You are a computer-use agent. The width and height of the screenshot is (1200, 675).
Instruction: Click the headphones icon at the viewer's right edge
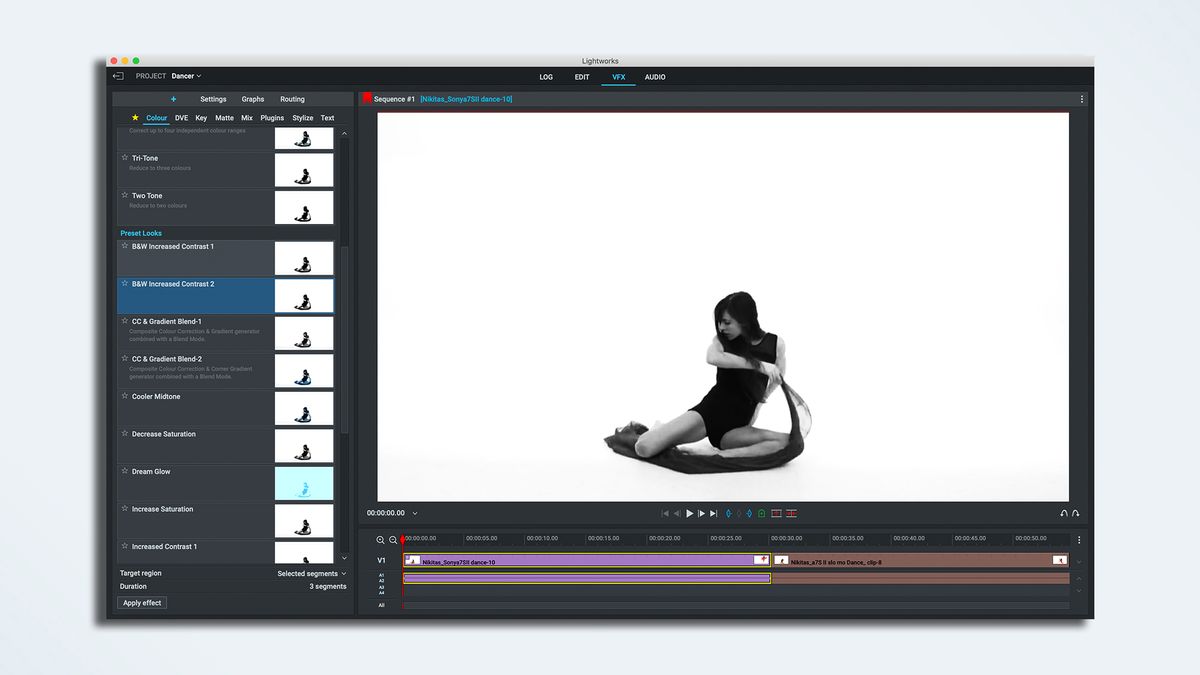1063,513
